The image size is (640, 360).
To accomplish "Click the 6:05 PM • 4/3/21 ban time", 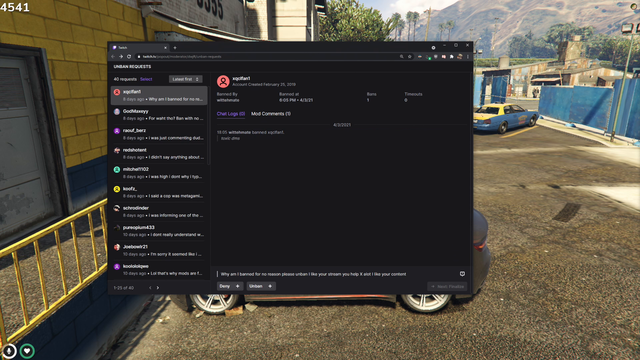I will pos(296,100).
